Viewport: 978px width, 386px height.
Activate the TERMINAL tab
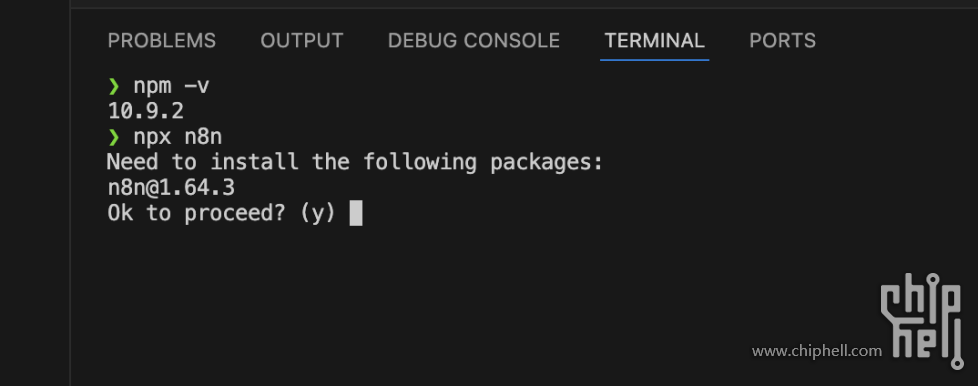[x=654, y=41]
